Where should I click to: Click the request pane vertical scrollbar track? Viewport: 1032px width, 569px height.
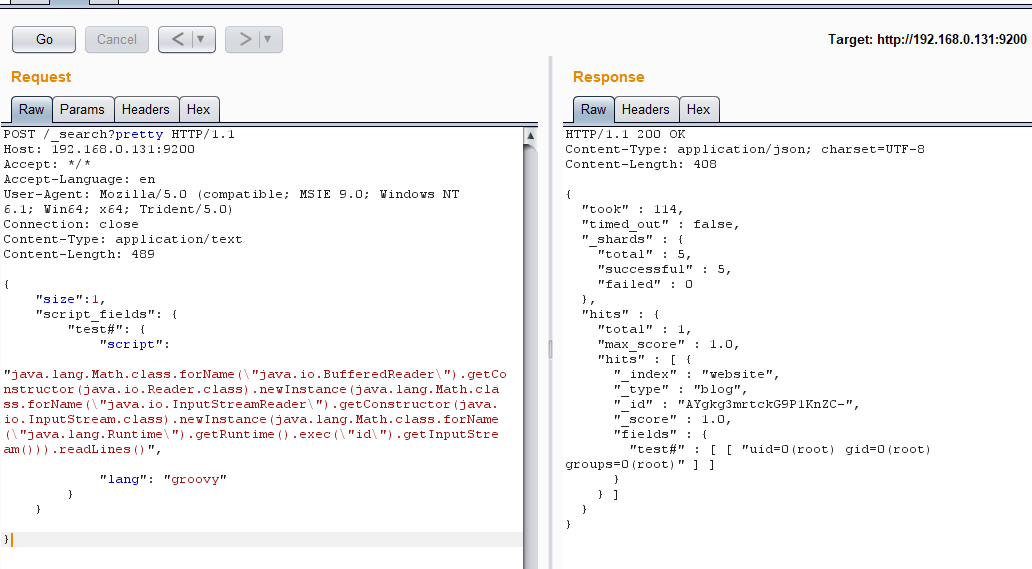click(530, 355)
